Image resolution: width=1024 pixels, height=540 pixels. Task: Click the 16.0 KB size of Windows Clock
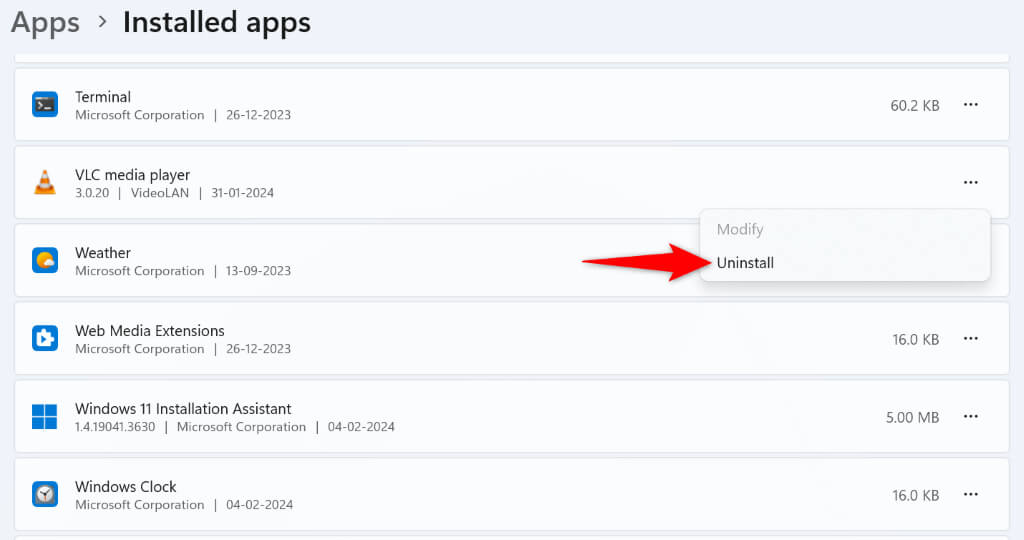click(916, 496)
